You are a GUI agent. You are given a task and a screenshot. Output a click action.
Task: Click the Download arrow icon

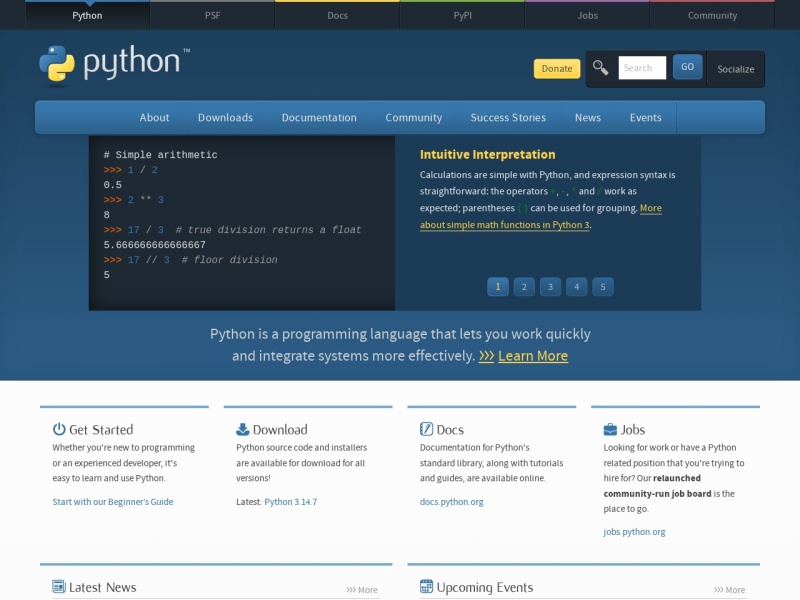[243, 429]
